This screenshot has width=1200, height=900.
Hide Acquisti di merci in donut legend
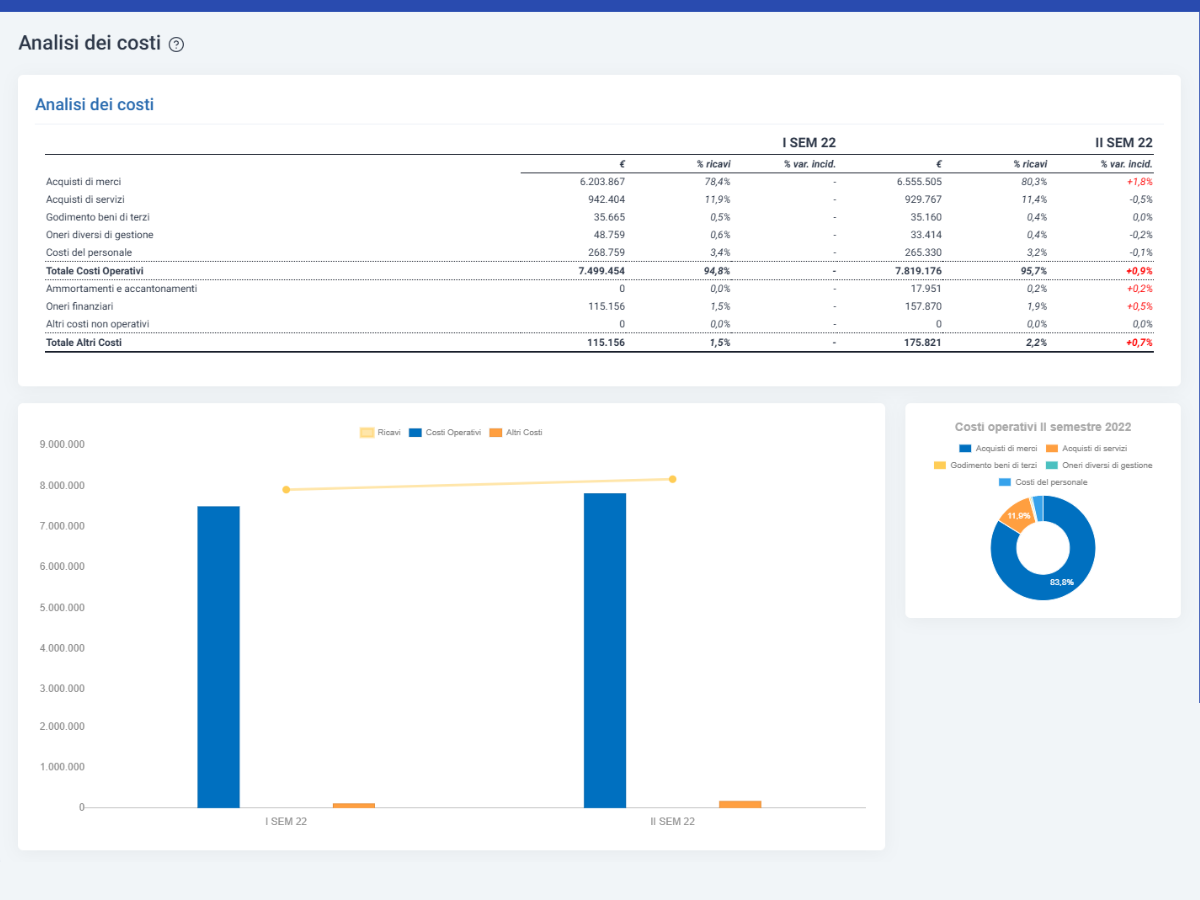click(998, 448)
